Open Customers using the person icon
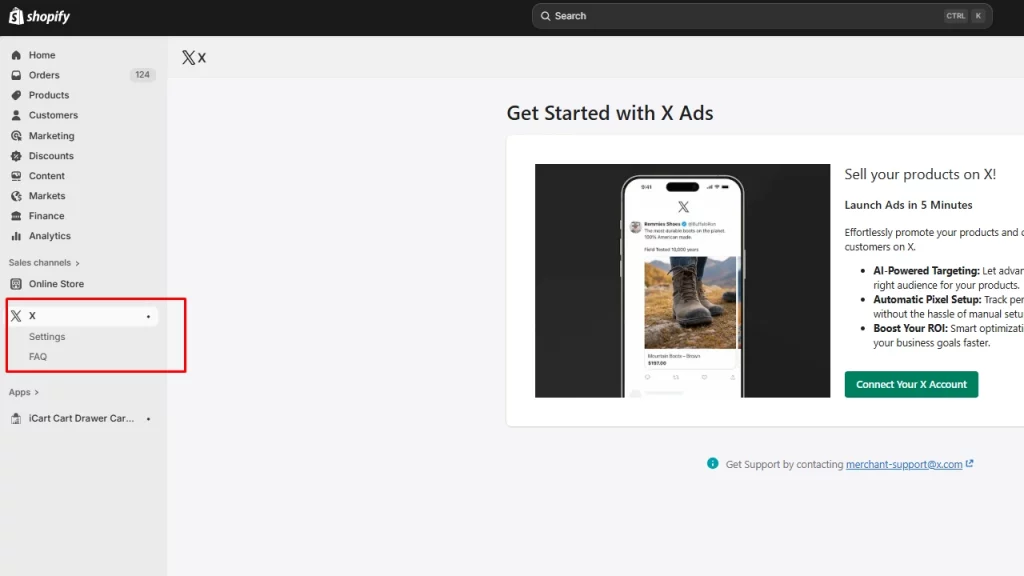This screenshot has height=576, width=1024. coord(16,115)
